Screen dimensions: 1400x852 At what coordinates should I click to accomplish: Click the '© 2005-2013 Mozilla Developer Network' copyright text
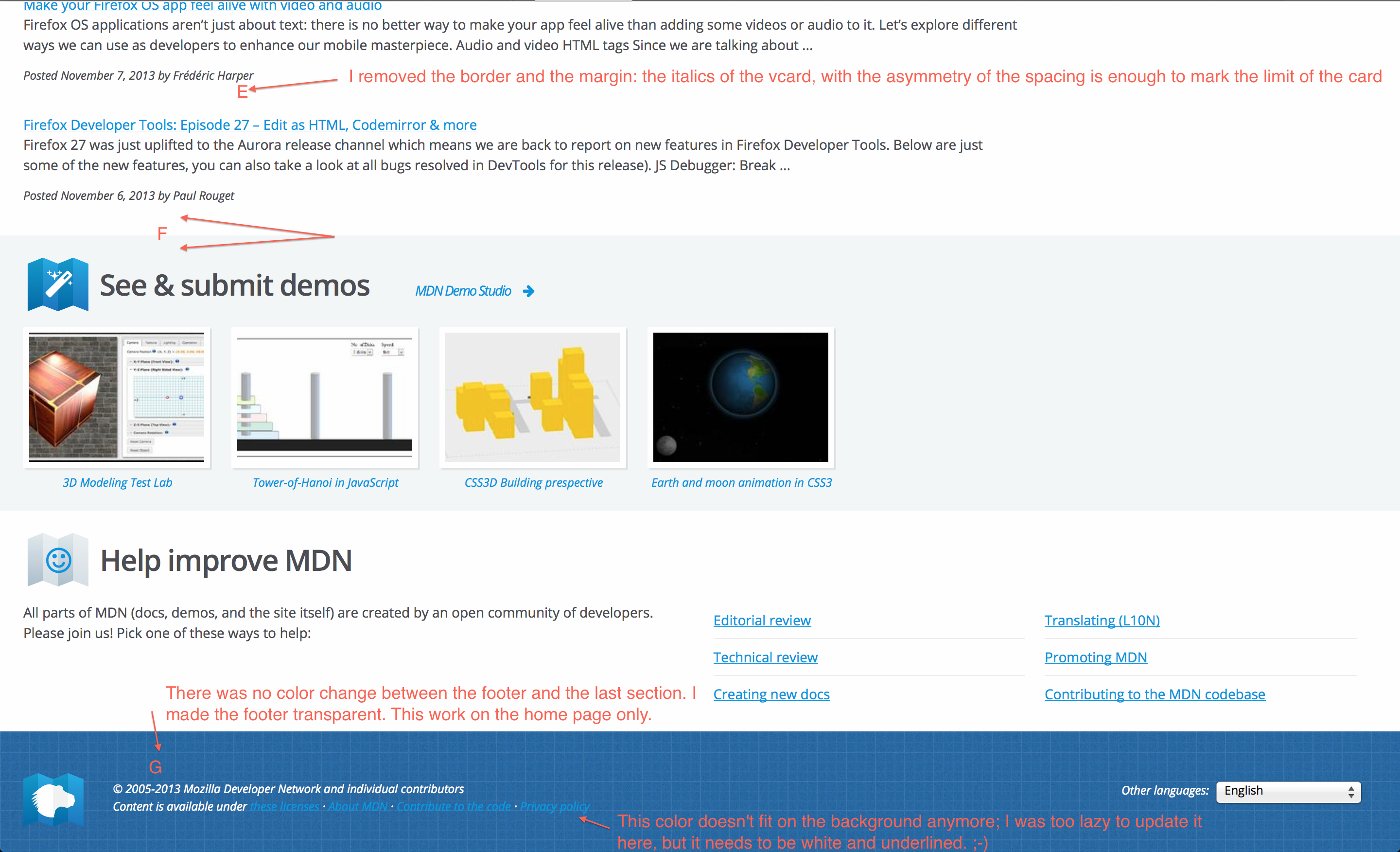(x=288, y=789)
